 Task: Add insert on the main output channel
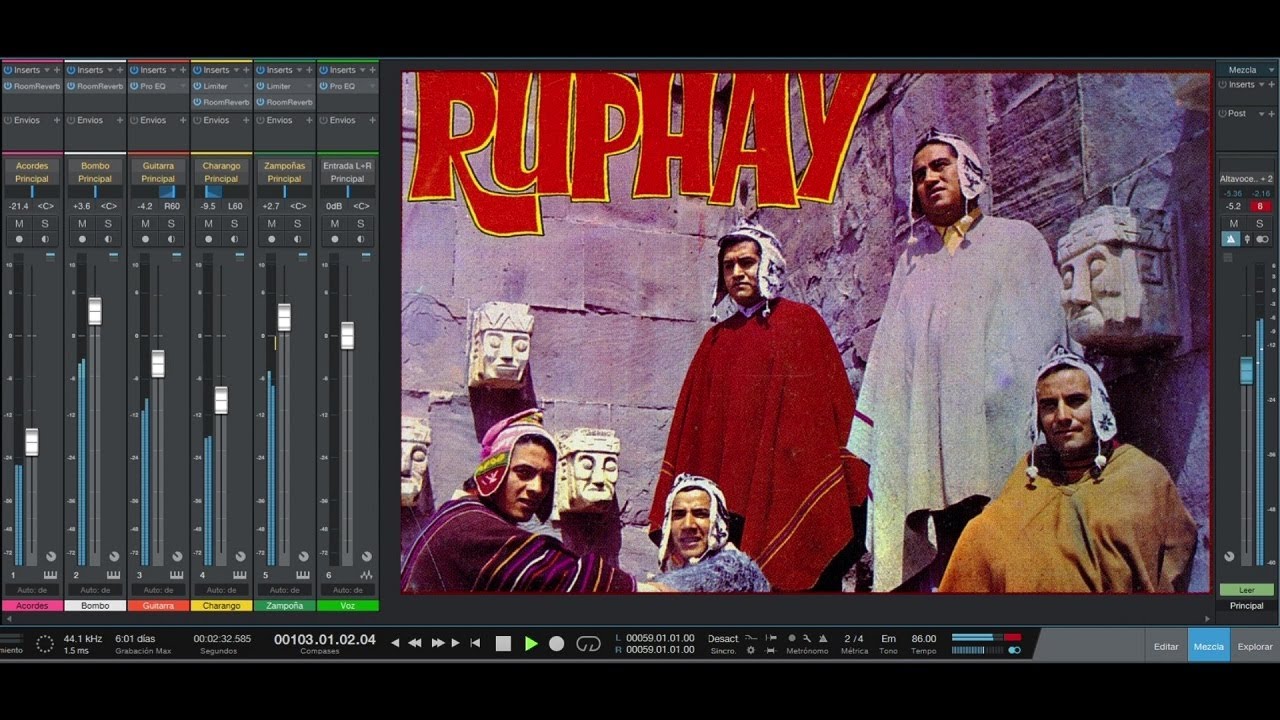click(x=1273, y=85)
